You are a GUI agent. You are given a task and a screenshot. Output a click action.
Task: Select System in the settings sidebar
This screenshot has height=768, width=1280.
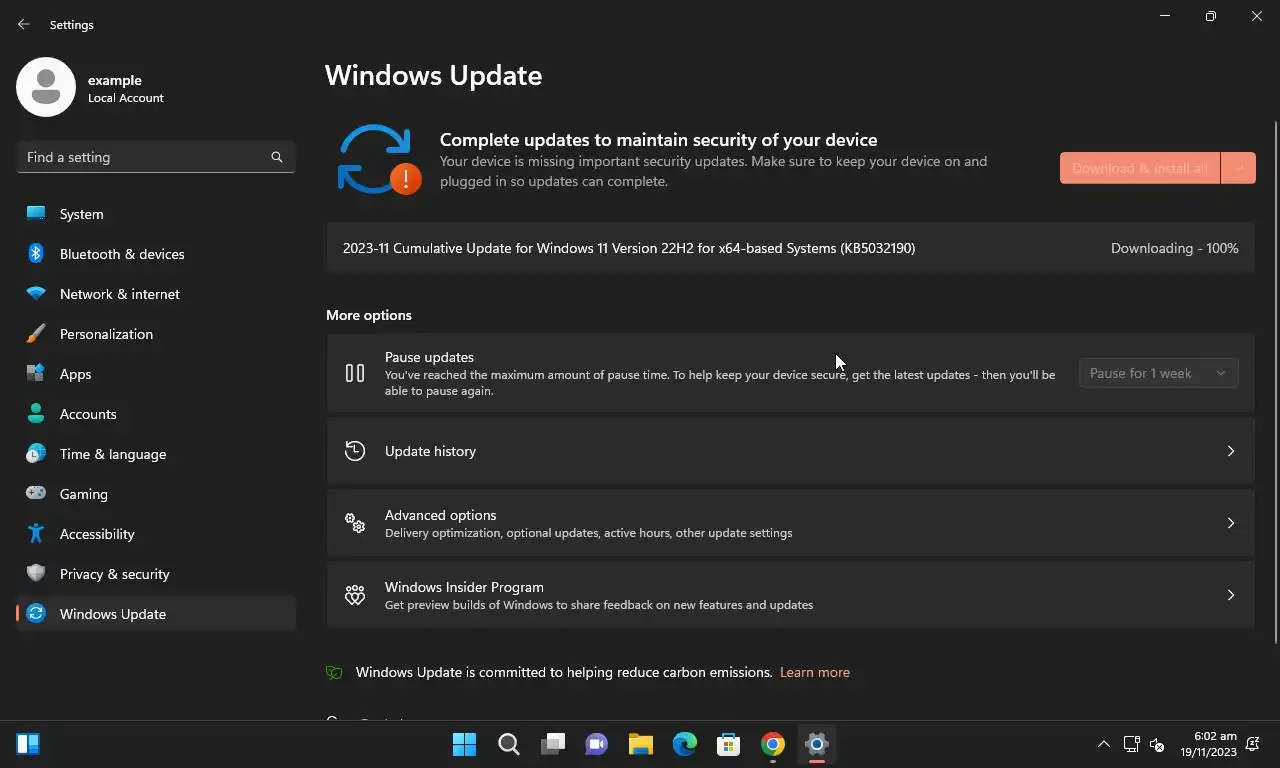point(156,214)
